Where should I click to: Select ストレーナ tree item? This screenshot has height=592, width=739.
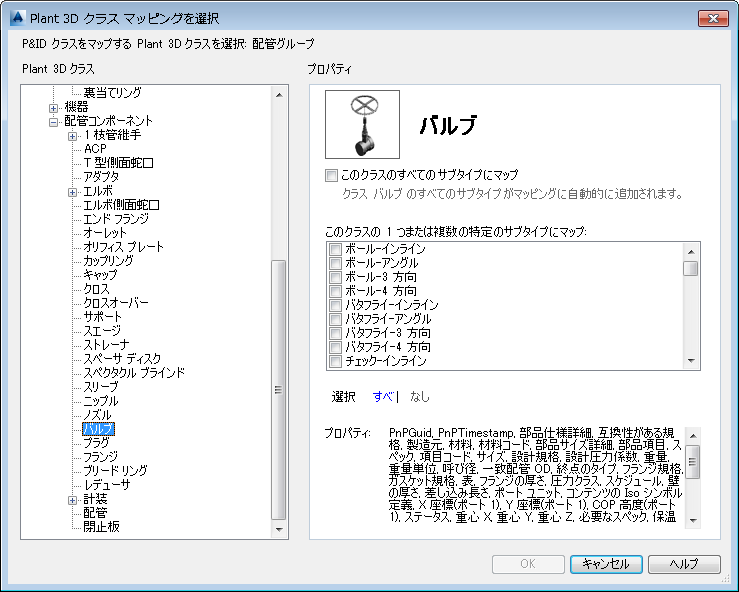[106, 345]
